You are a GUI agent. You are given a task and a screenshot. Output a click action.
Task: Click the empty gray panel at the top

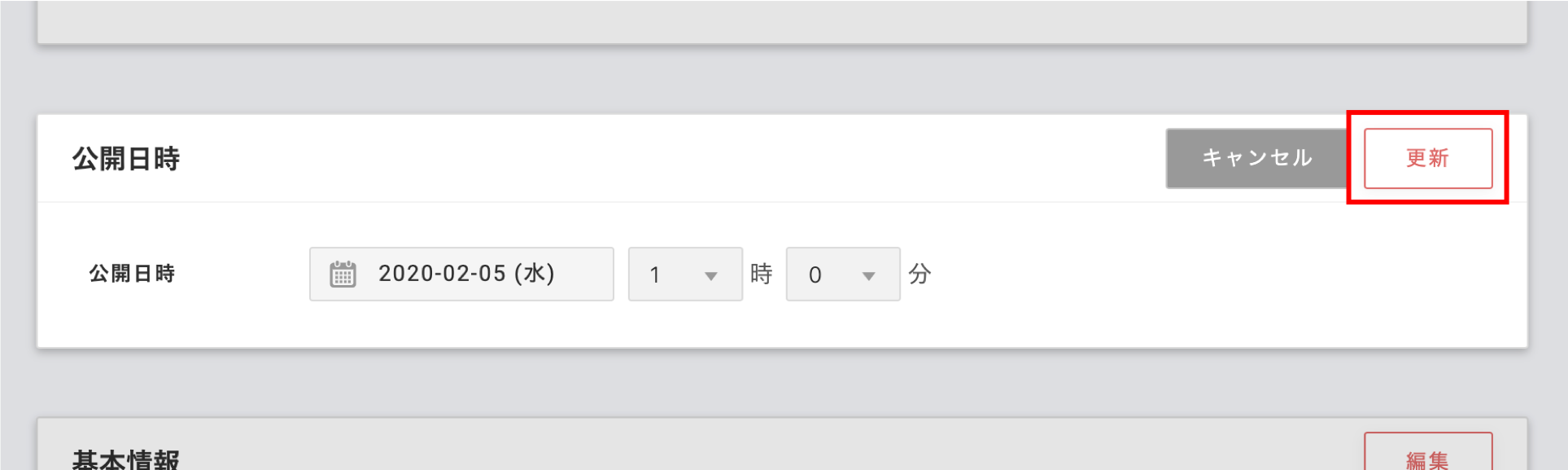[781, 21]
